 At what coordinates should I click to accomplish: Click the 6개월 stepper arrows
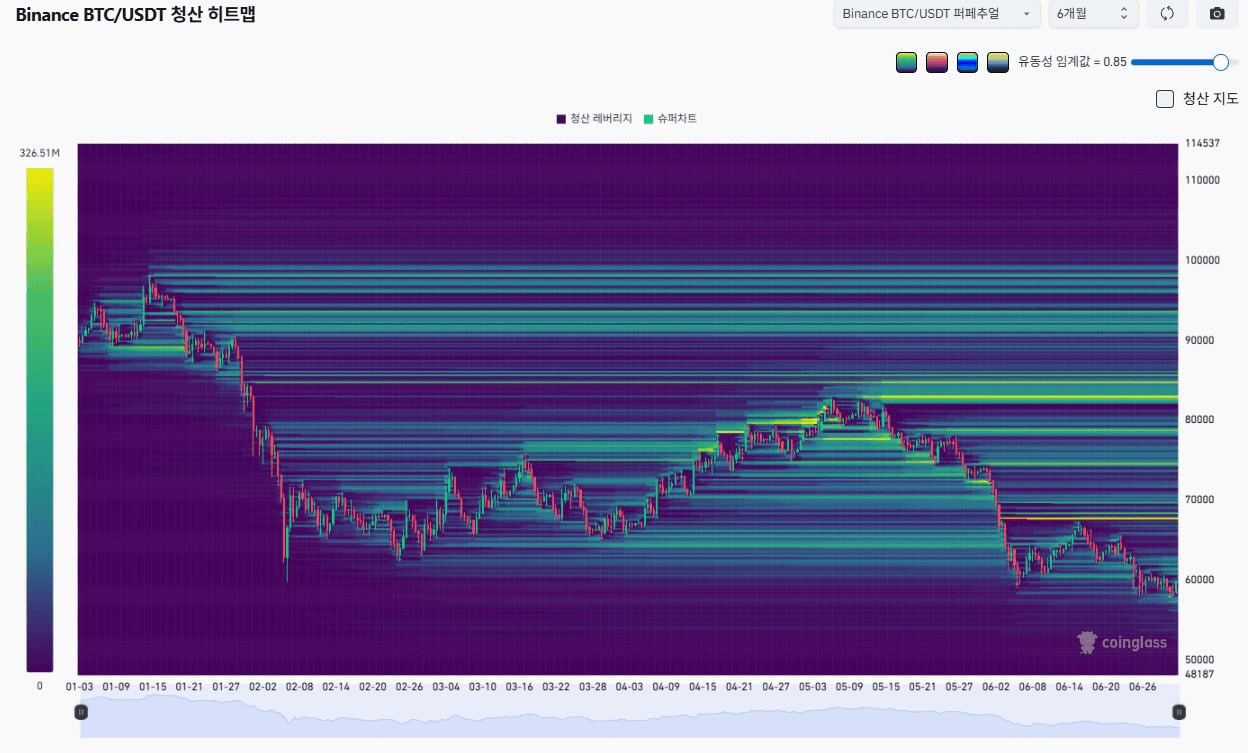(x=1124, y=14)
